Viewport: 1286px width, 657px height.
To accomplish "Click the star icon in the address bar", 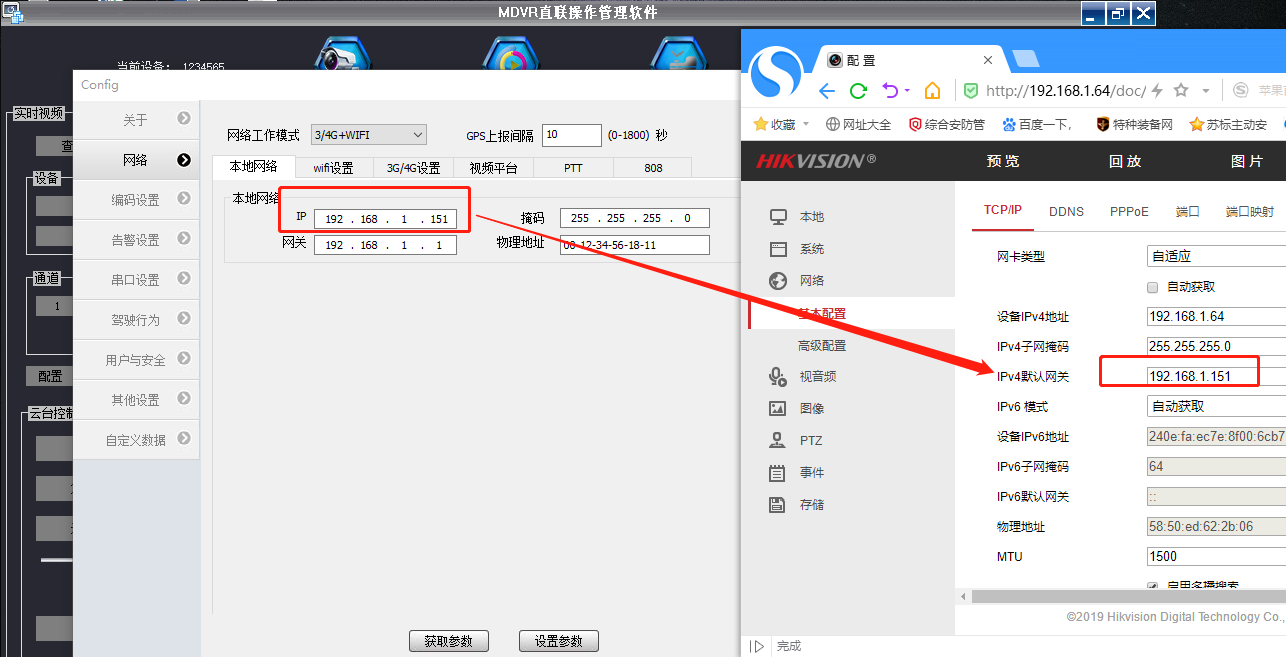I will [x=1181, y=91].
